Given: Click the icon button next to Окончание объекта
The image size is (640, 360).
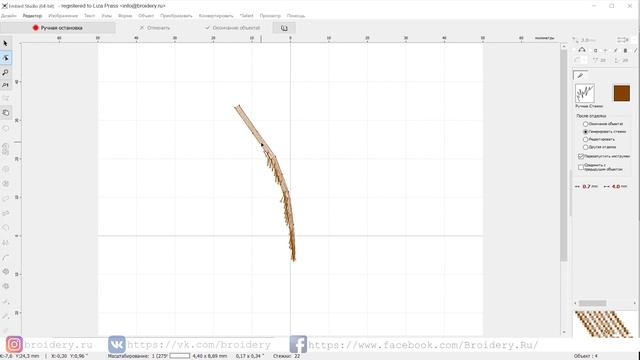Looking at the screenshot, I should pyautogui.click(x=284, y=28).
